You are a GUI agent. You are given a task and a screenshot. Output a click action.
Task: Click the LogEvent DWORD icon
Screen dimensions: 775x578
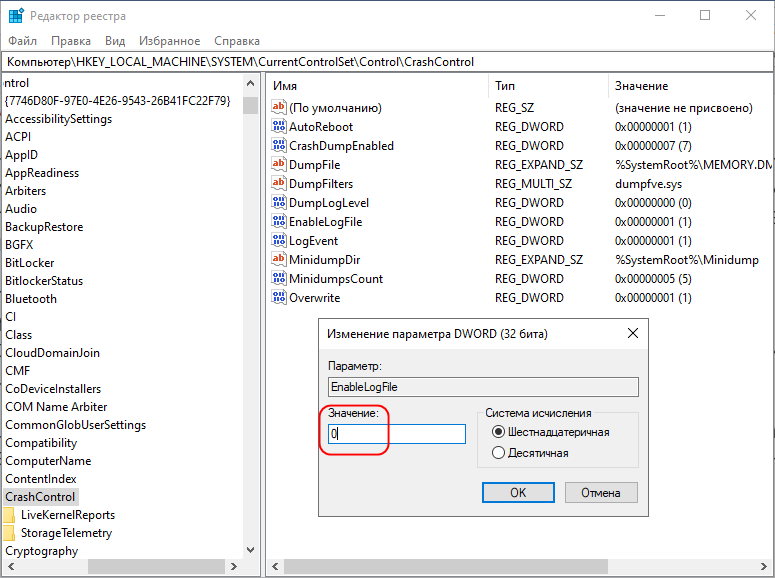tap(279, 240)
